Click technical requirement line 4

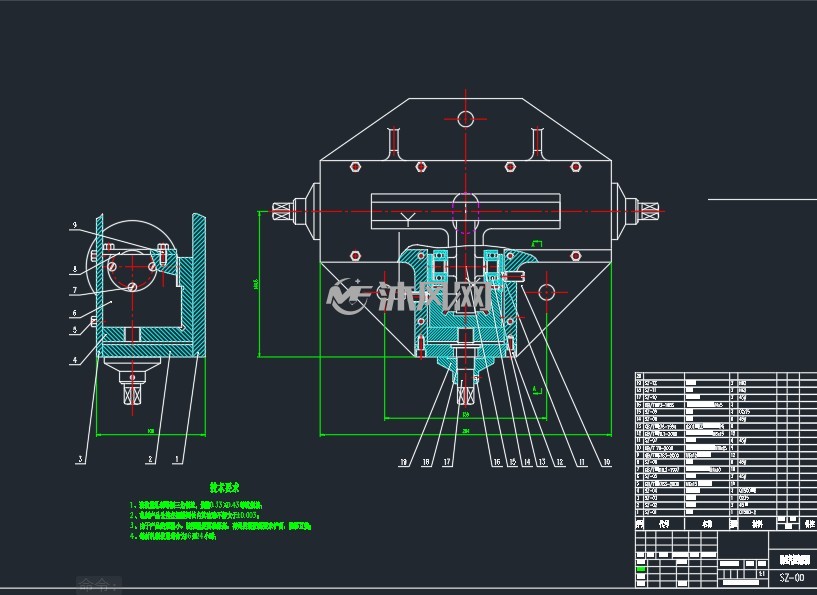(x=172, y=536)
